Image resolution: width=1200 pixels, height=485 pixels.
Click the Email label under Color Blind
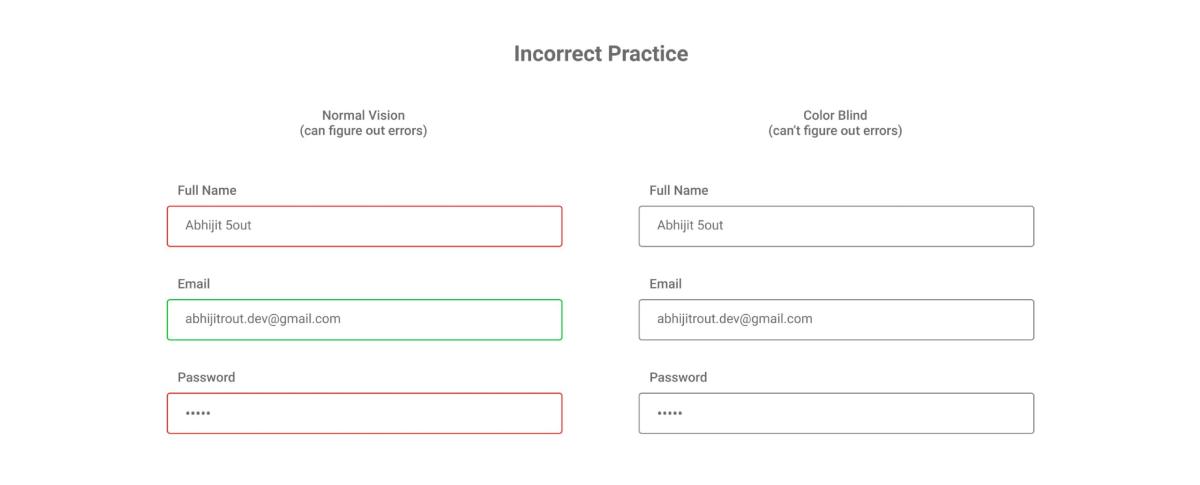[666, 284]
